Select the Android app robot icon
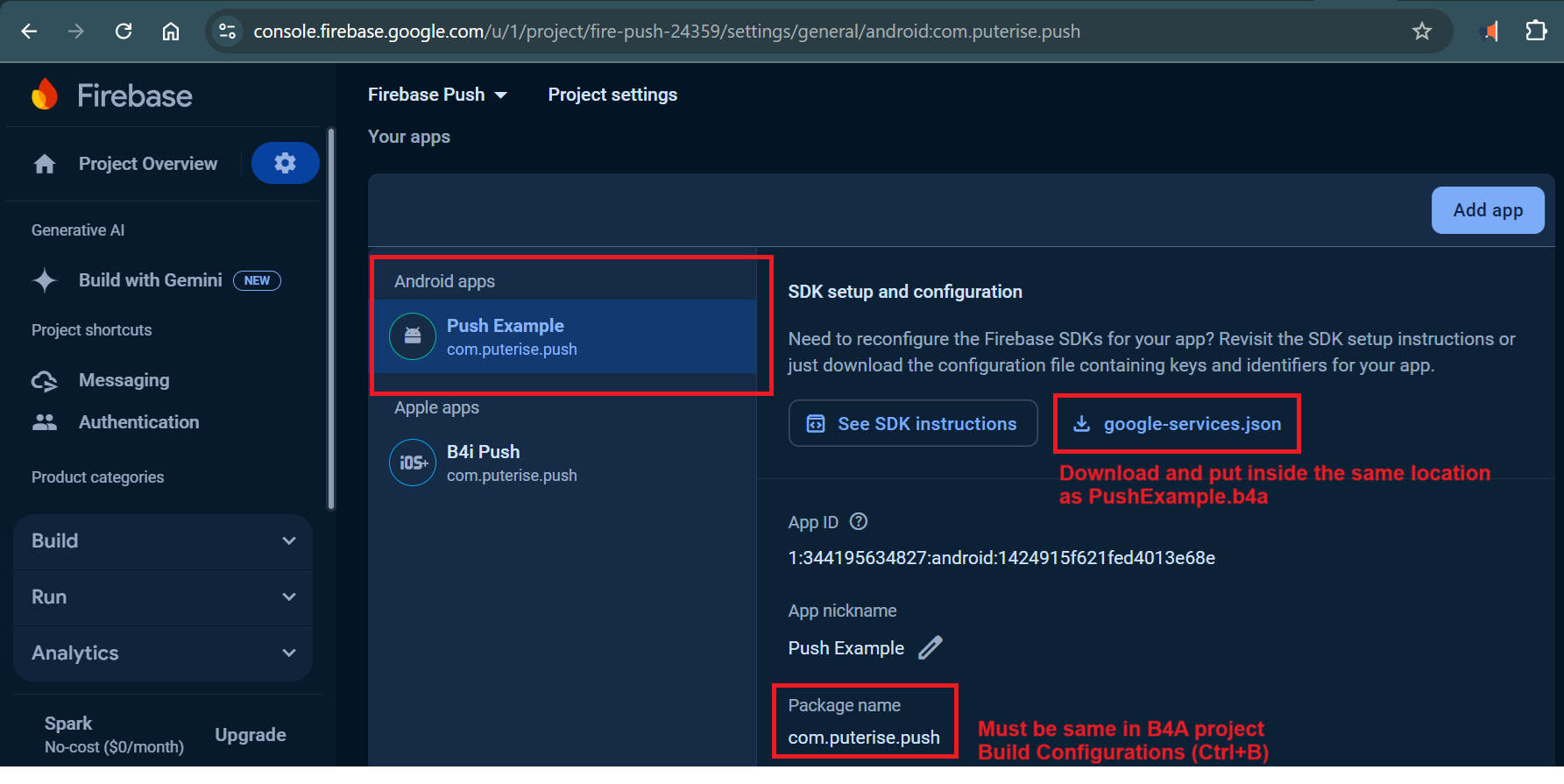 [413, 336]
